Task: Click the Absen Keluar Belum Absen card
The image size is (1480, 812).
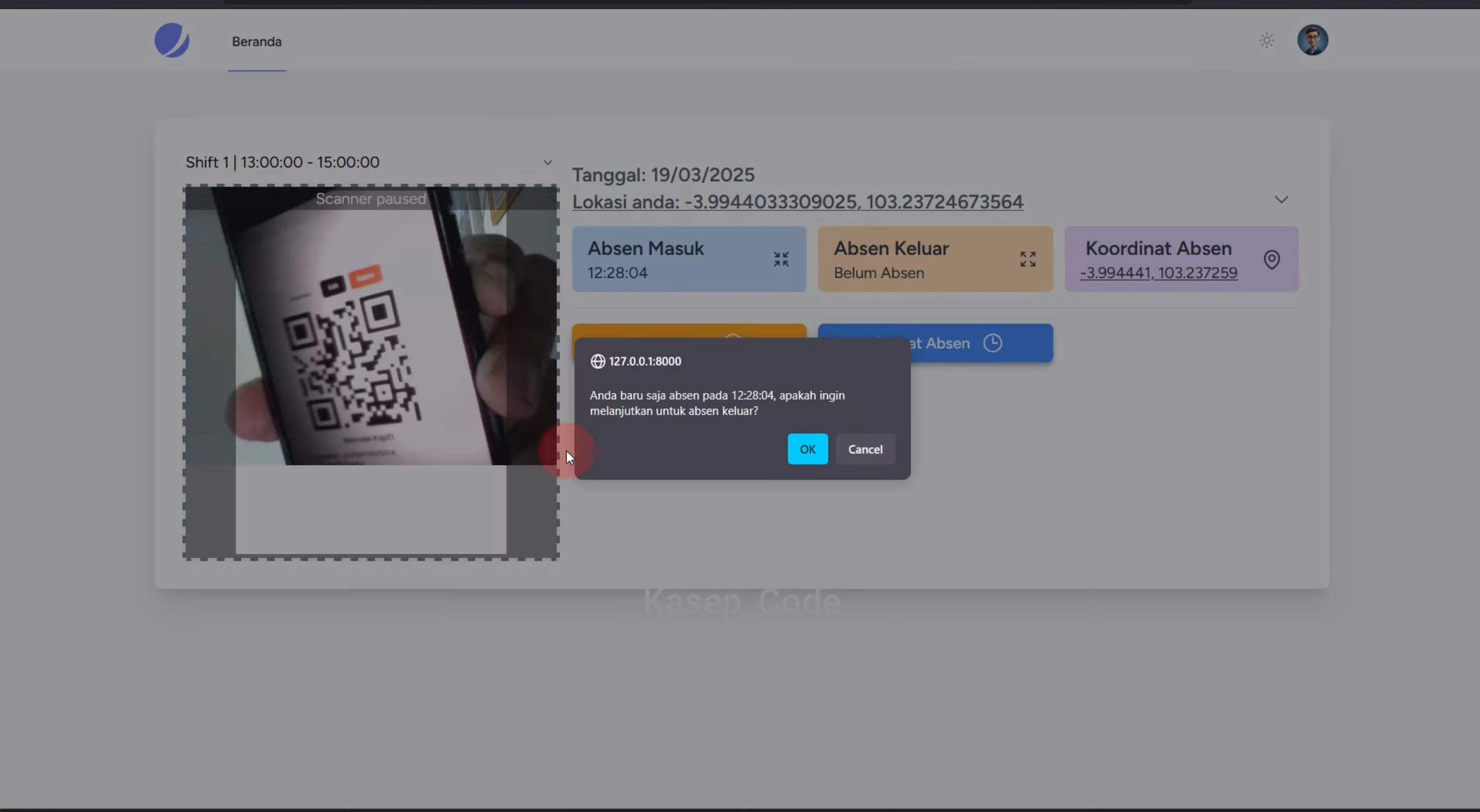Action: (x=935, y=259)
